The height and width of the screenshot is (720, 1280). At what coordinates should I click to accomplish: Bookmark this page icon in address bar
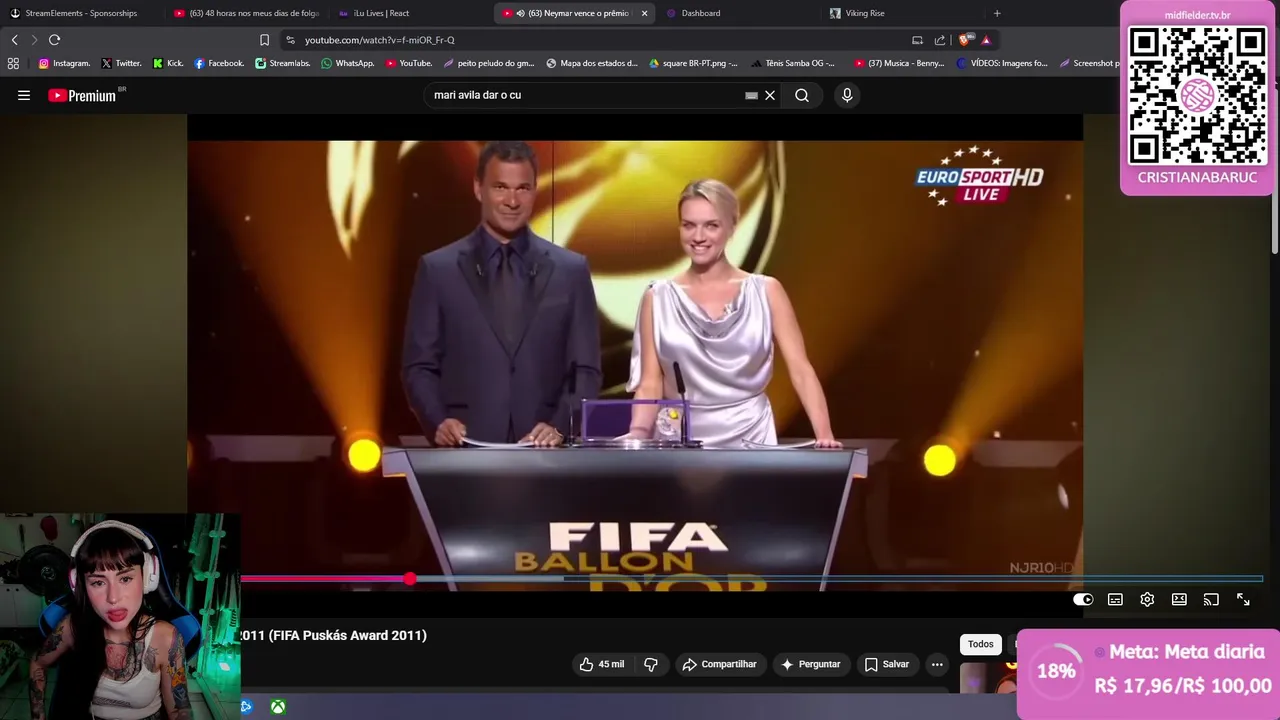[264, 40]
